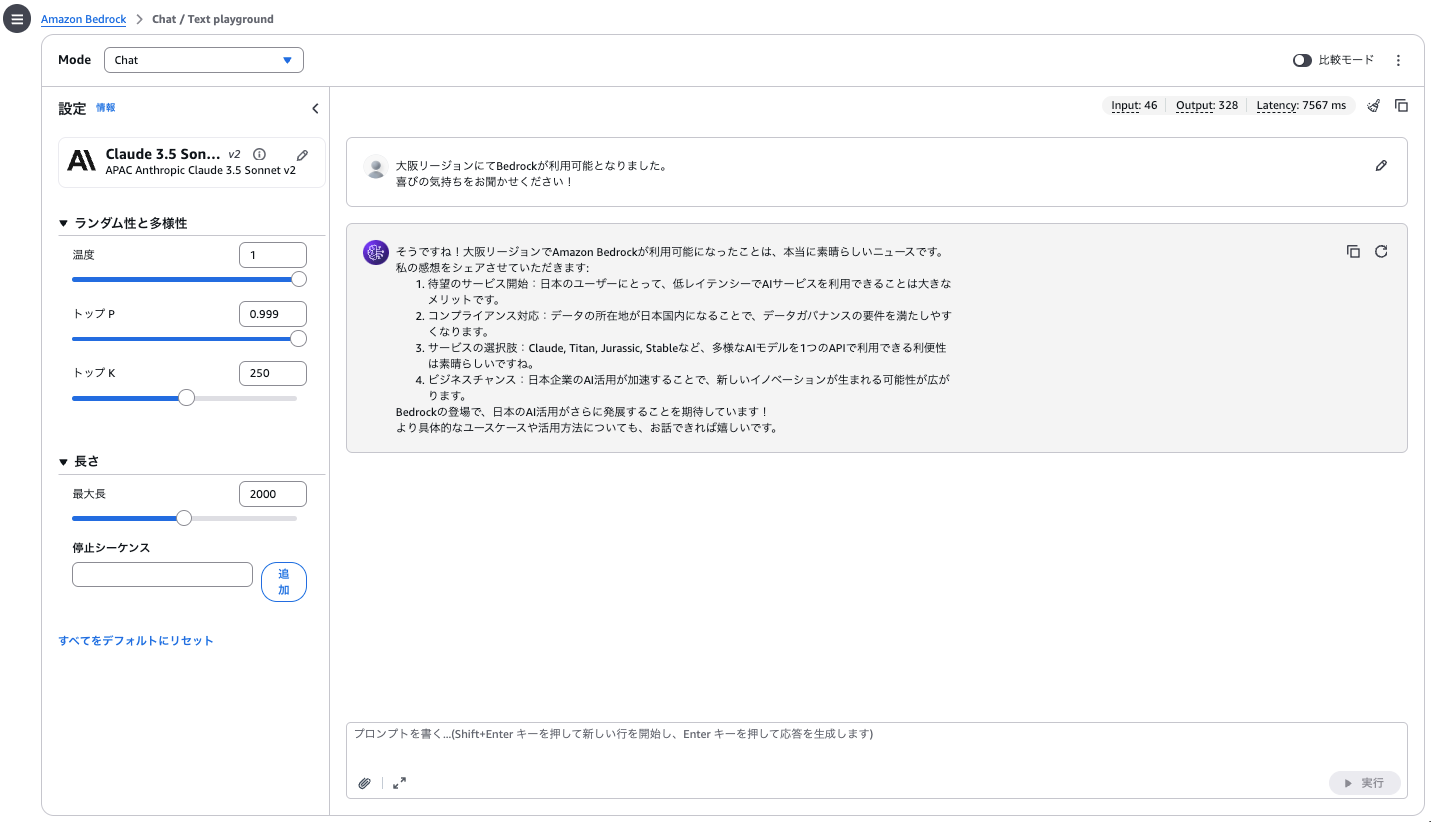Edit the user prompt pencil icon
The height and width of the screenshot is (822, 1431).
coord(1381,165)
